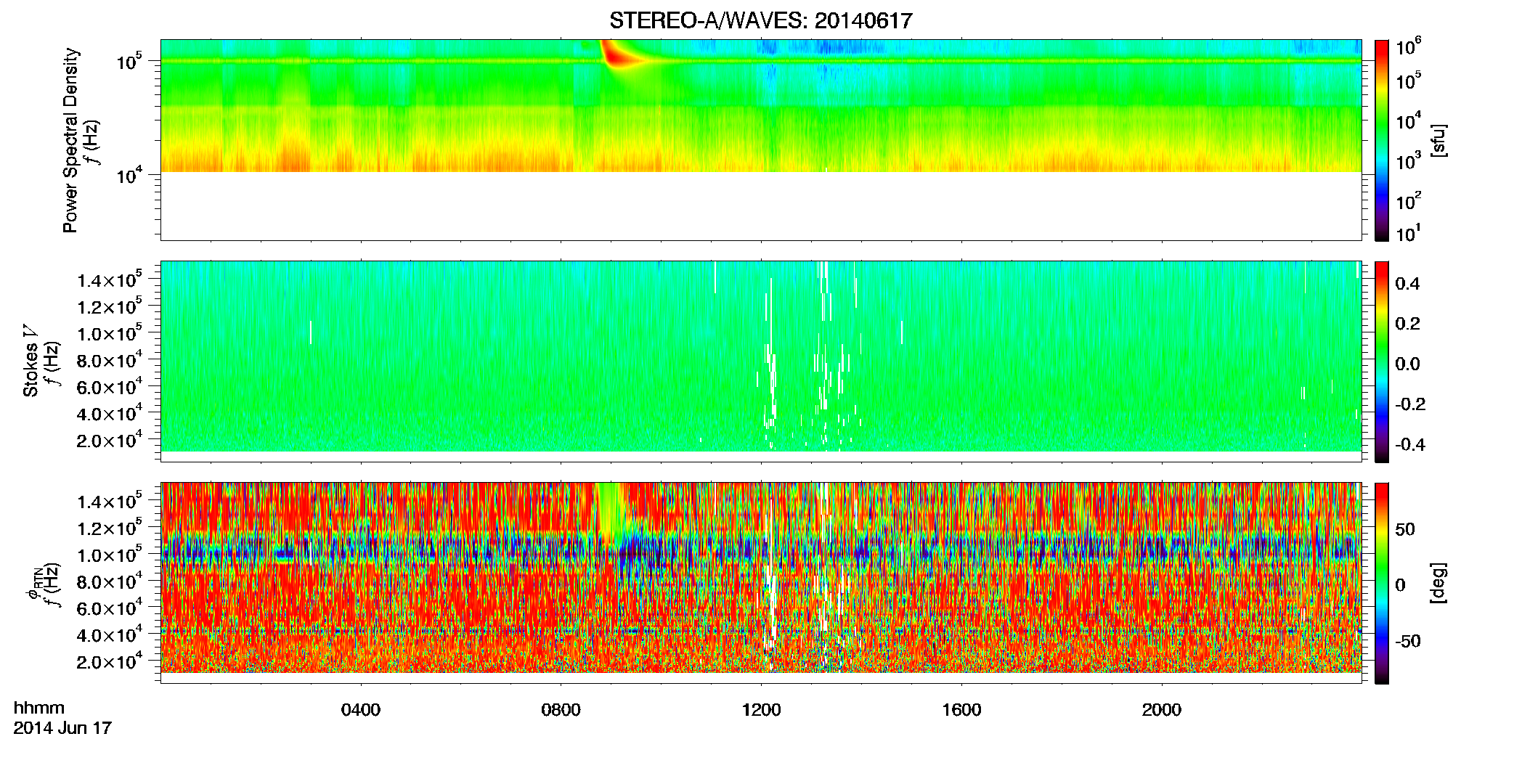
Task: Click the 10^4 frequency tick of the top panel
Action: coord(131,175)
